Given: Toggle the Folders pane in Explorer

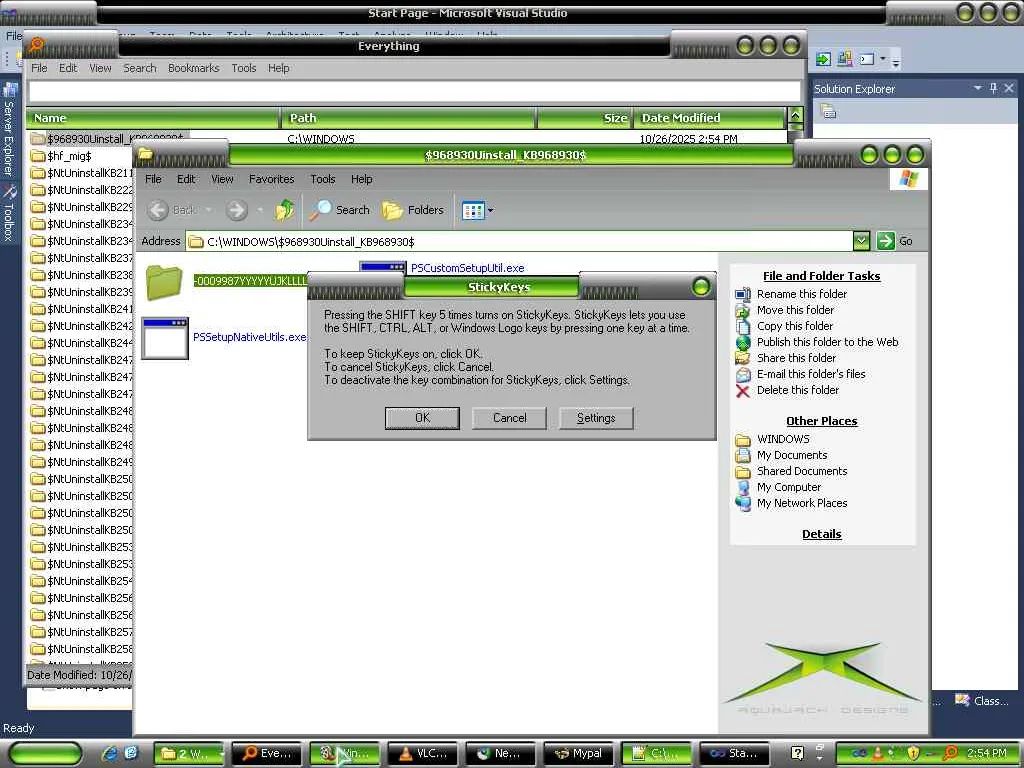Looking at the screenshot, I should click(x=412, y=210).
